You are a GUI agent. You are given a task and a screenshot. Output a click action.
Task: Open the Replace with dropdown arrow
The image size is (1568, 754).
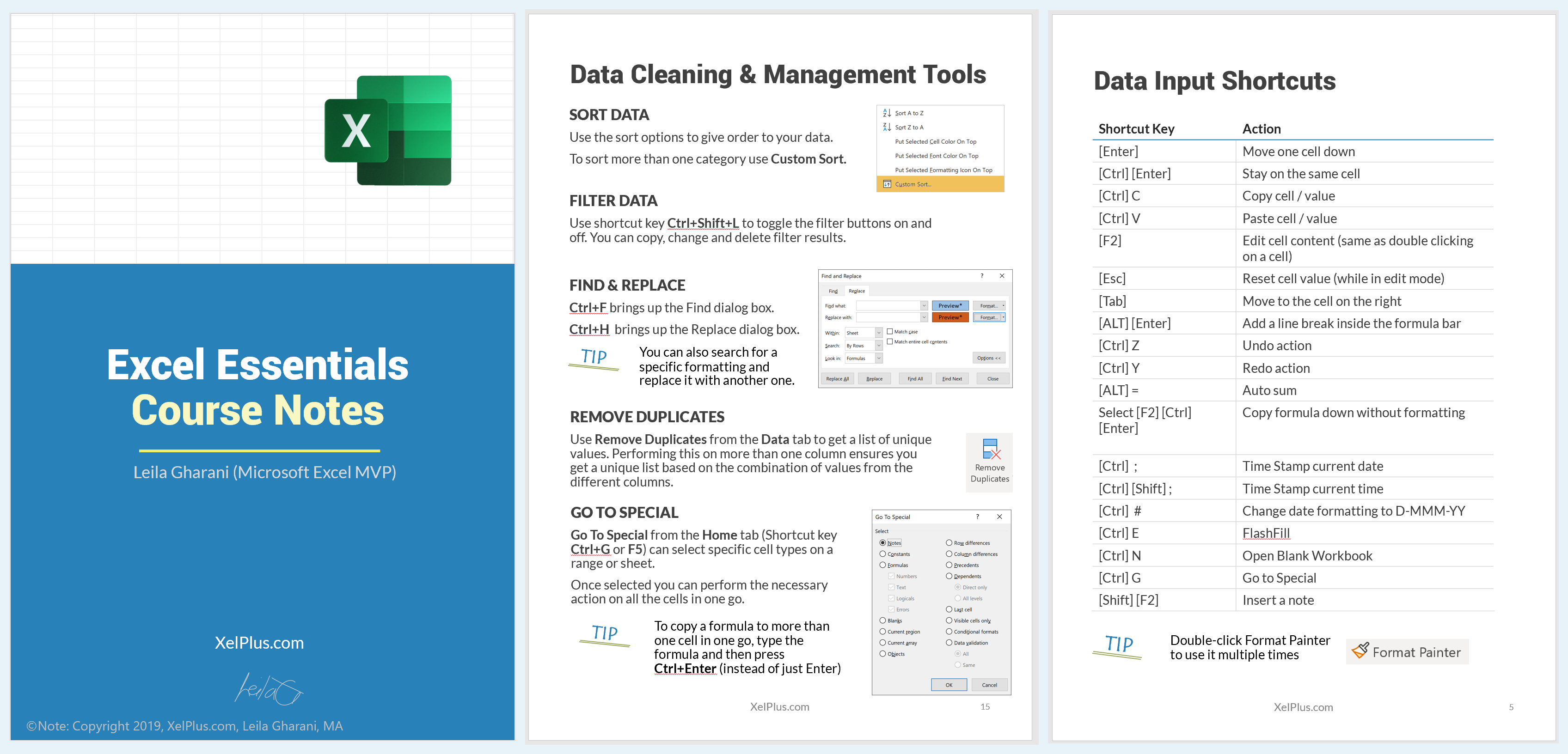click(924, 317)
